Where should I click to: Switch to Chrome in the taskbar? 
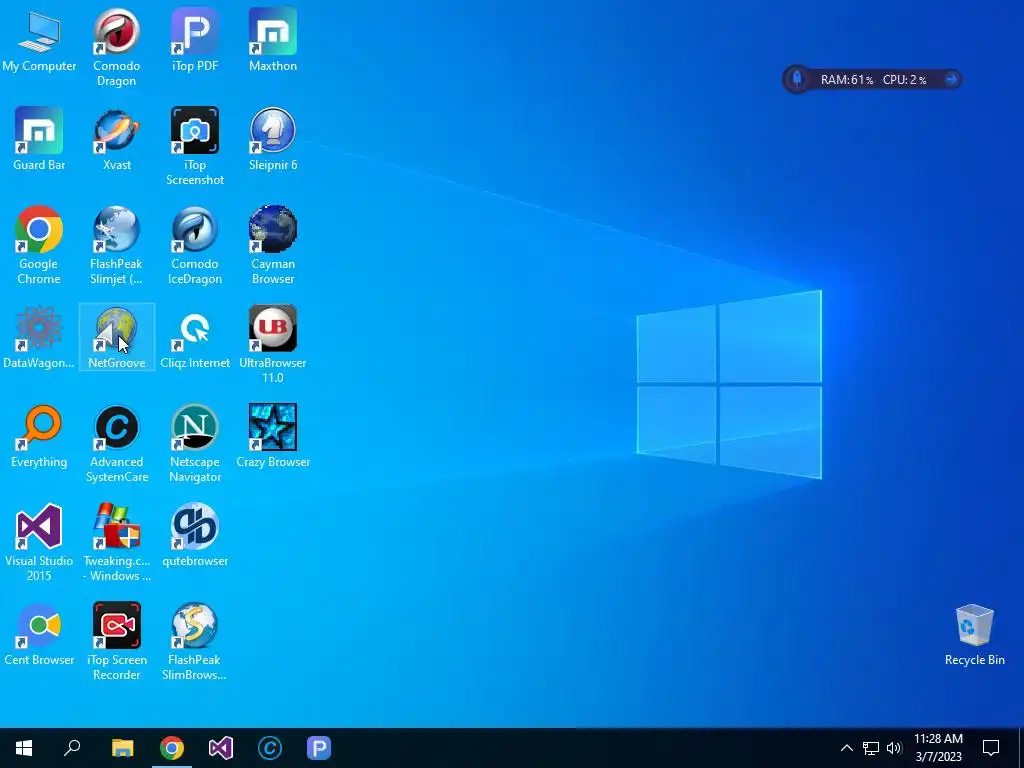[172, 748]
